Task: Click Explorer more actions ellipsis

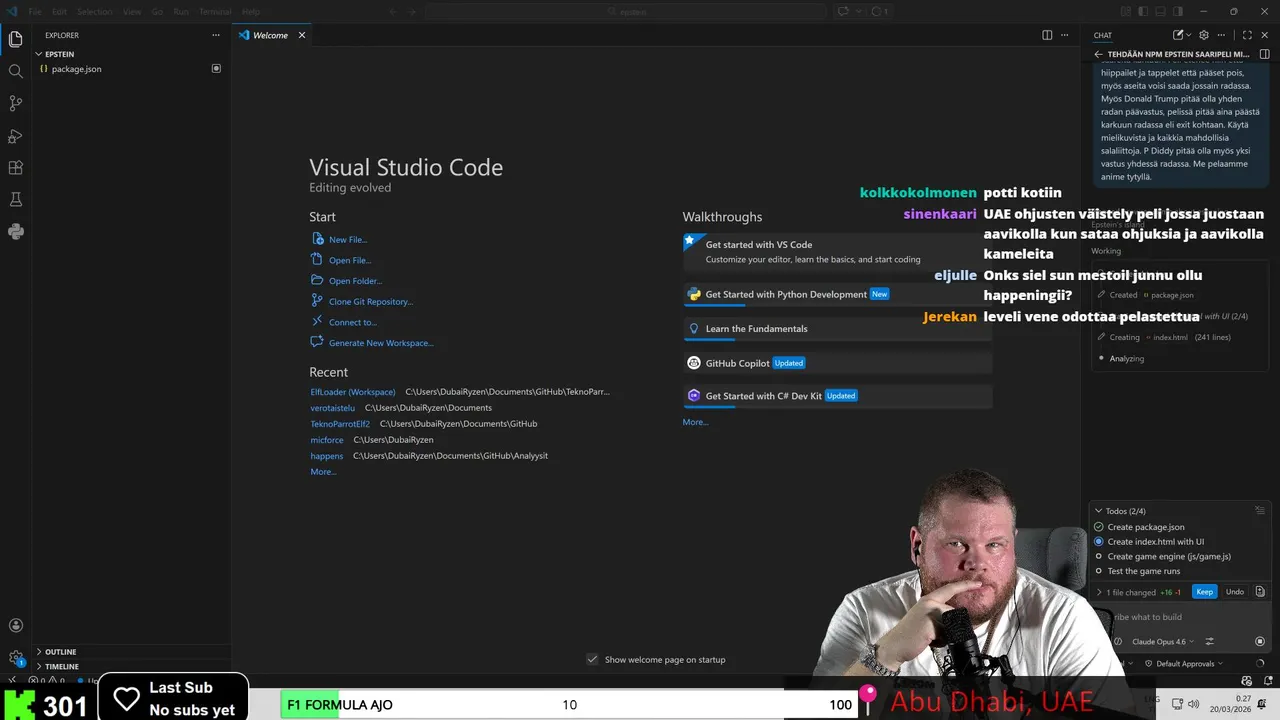Action: pyautogui.click(x=215, y=35)
